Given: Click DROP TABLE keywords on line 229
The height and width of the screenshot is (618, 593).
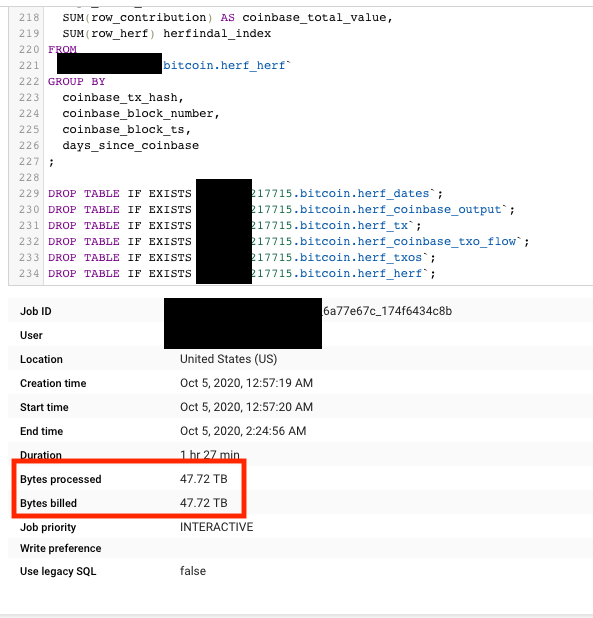Looking at the screenshot, I should click(84, 194).
